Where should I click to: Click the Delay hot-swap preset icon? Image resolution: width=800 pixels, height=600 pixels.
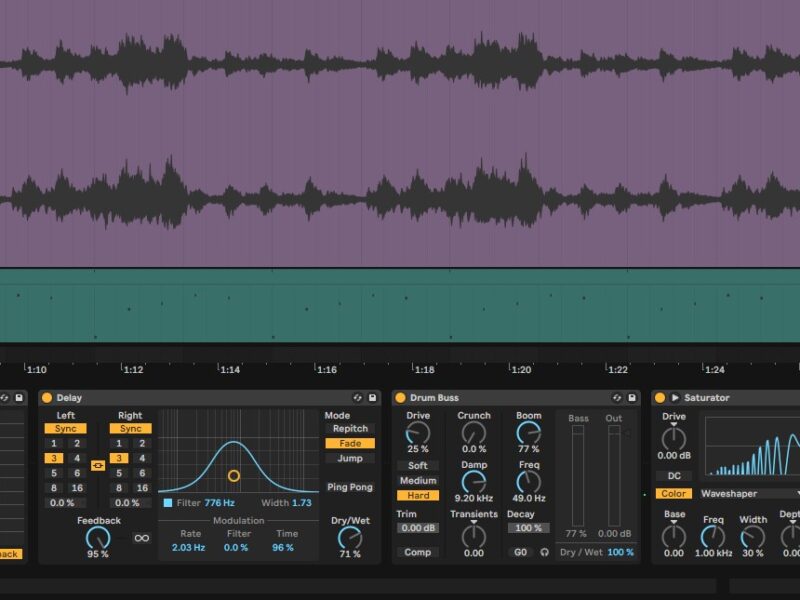357,398
